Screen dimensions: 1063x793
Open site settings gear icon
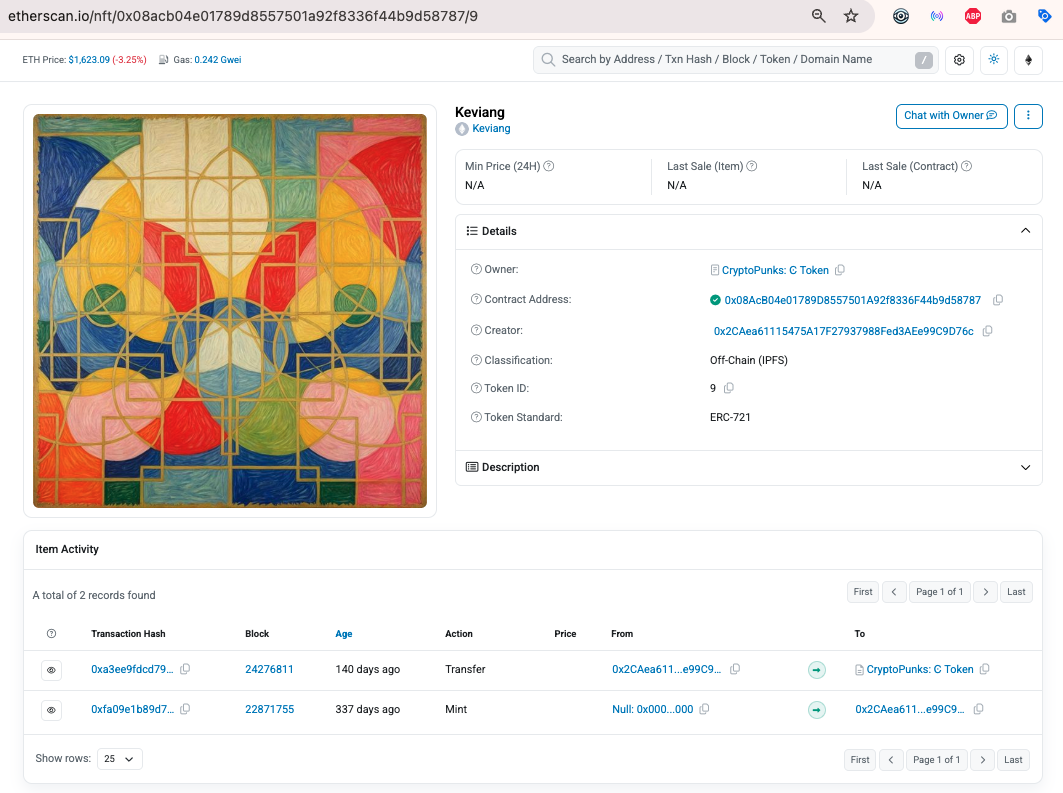click(959, 60)
